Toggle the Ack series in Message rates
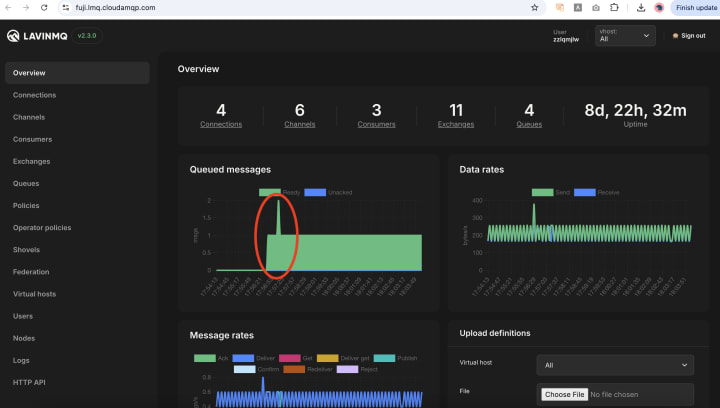The image size is (720, 408). pyautogui.click(x=211, y=358)
